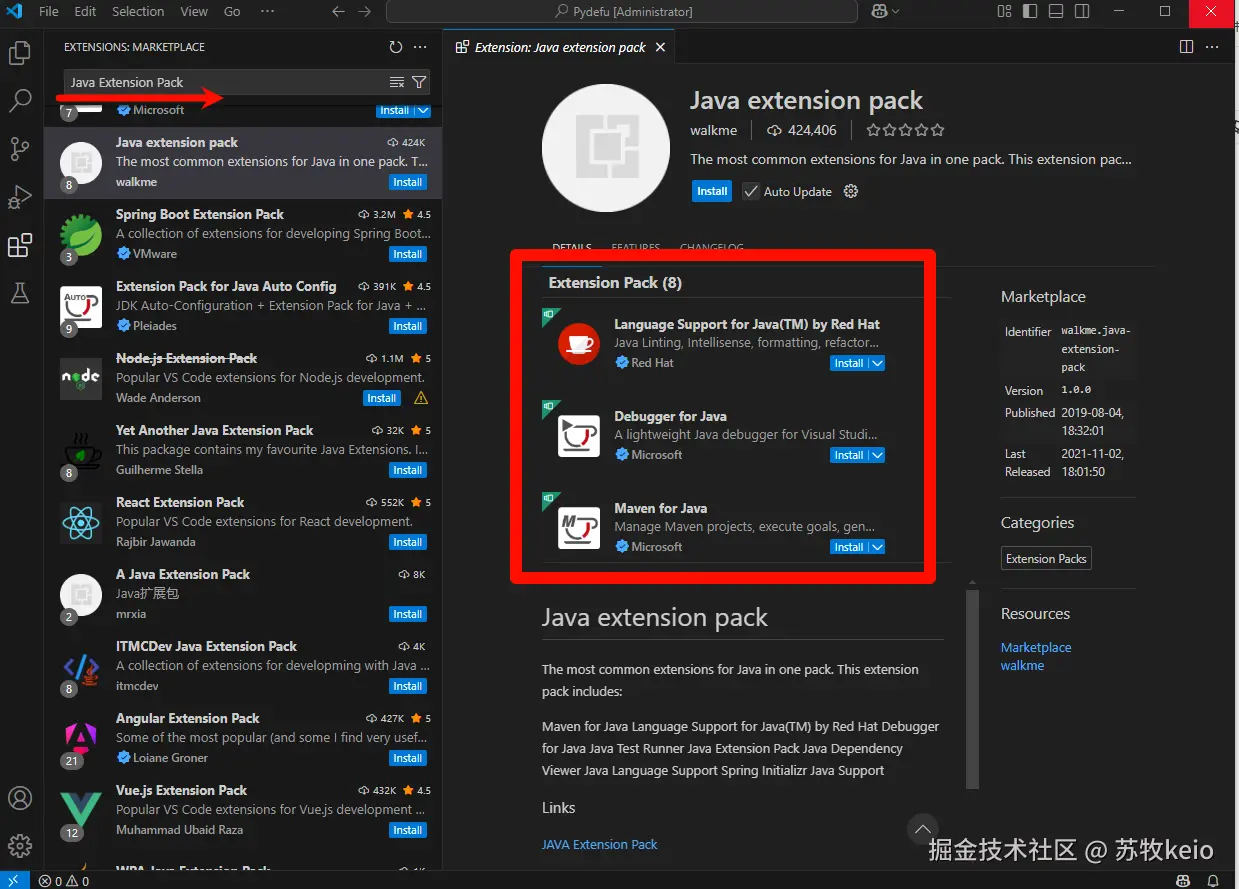Install Language Support for Java by Red Hat

[849, 363]
